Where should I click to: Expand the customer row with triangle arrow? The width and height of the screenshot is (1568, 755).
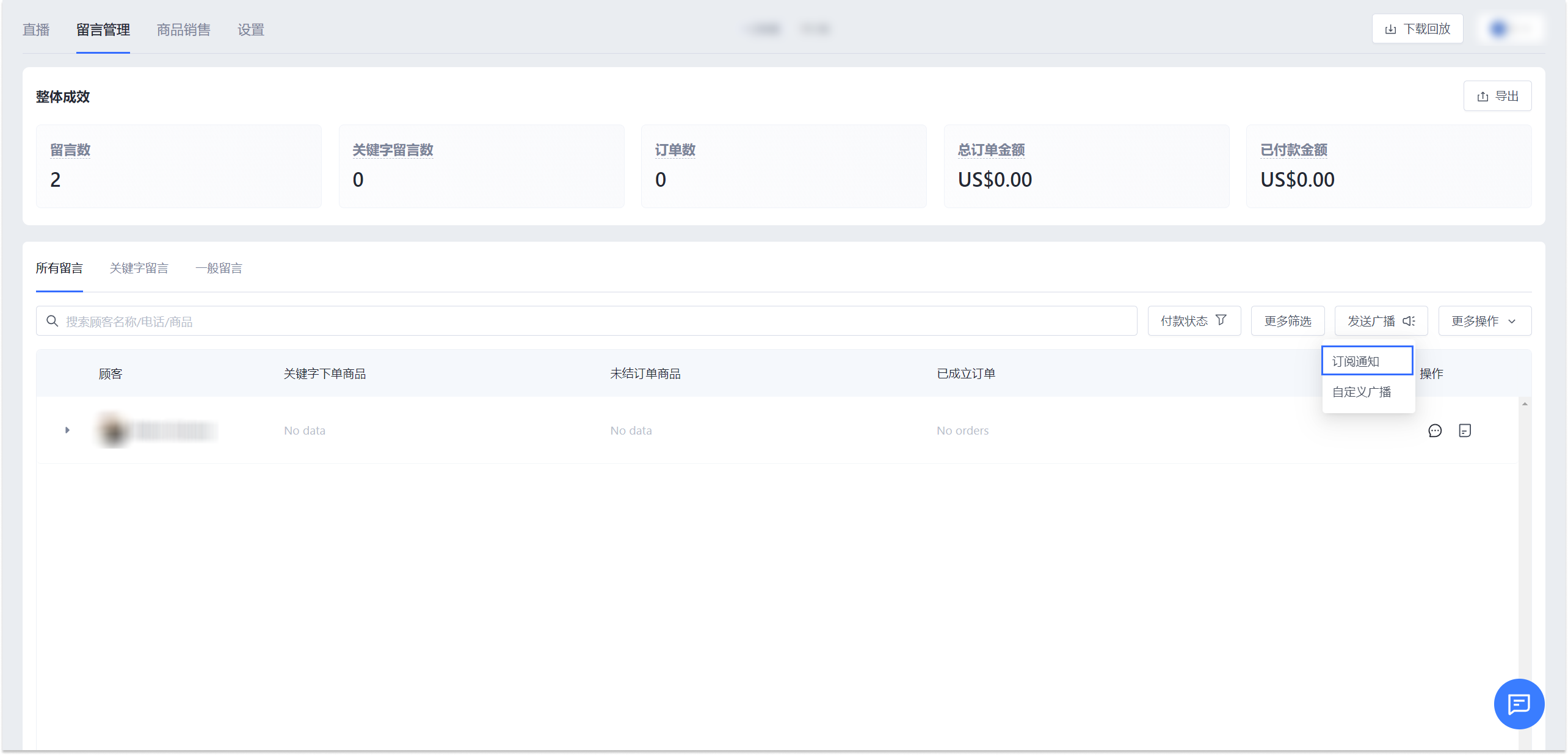pos(67,430)
